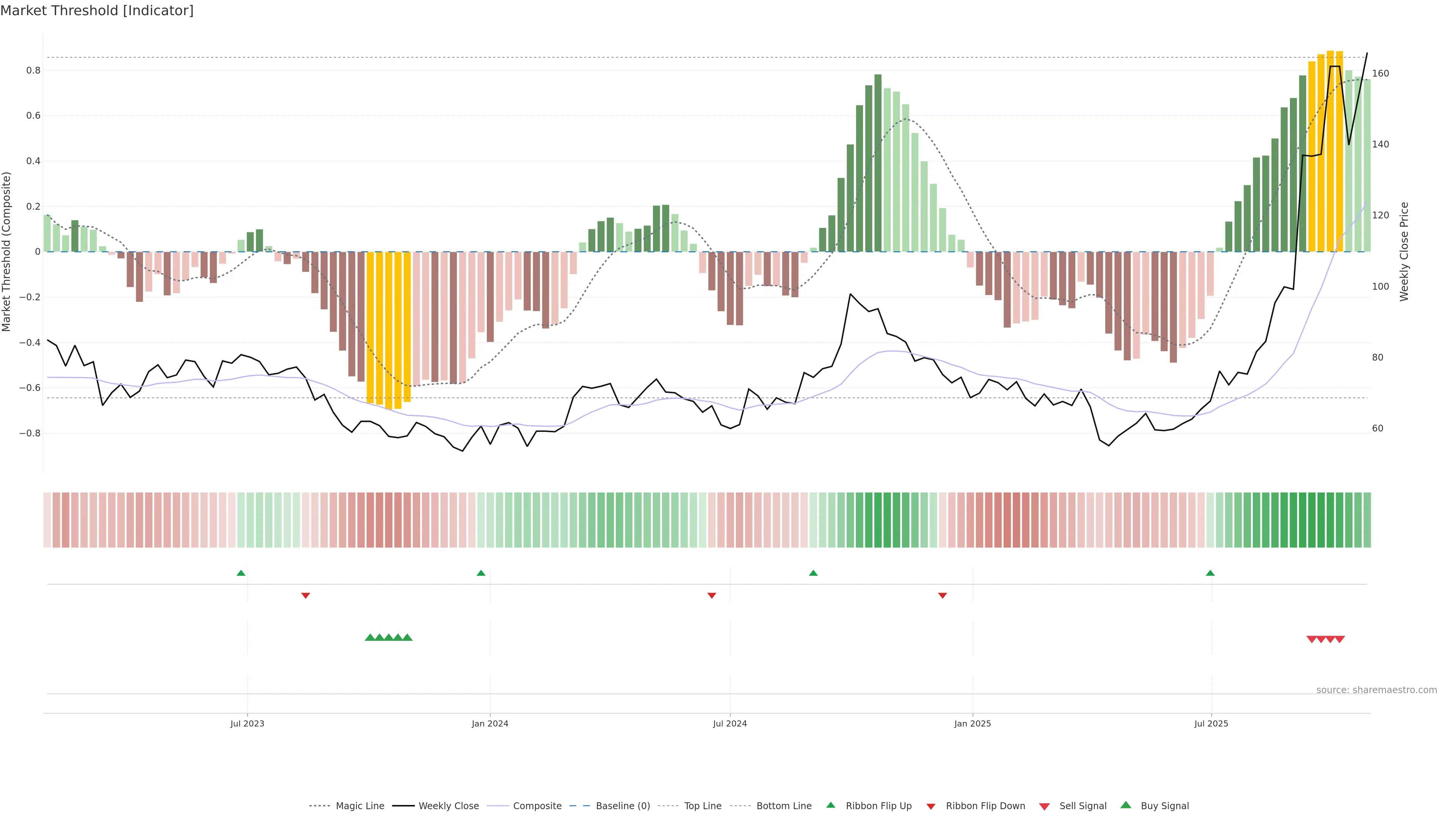Screen dimensions: 1456x819
Task: Click the Magic Line legend entry
Action: click(359, 805)
